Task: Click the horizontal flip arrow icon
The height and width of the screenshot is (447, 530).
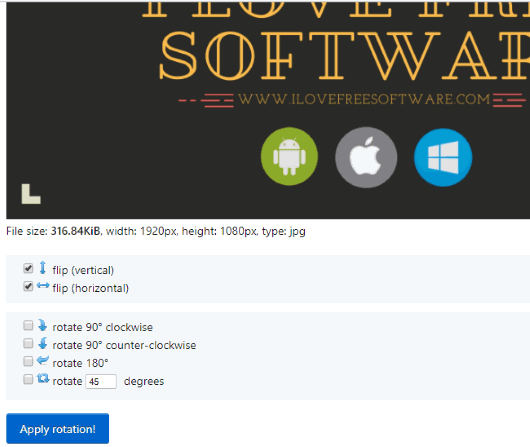Action: coord(43,286)
